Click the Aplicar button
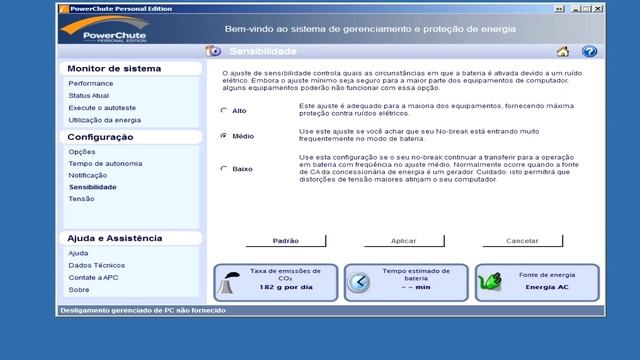 tap(404, 241)
